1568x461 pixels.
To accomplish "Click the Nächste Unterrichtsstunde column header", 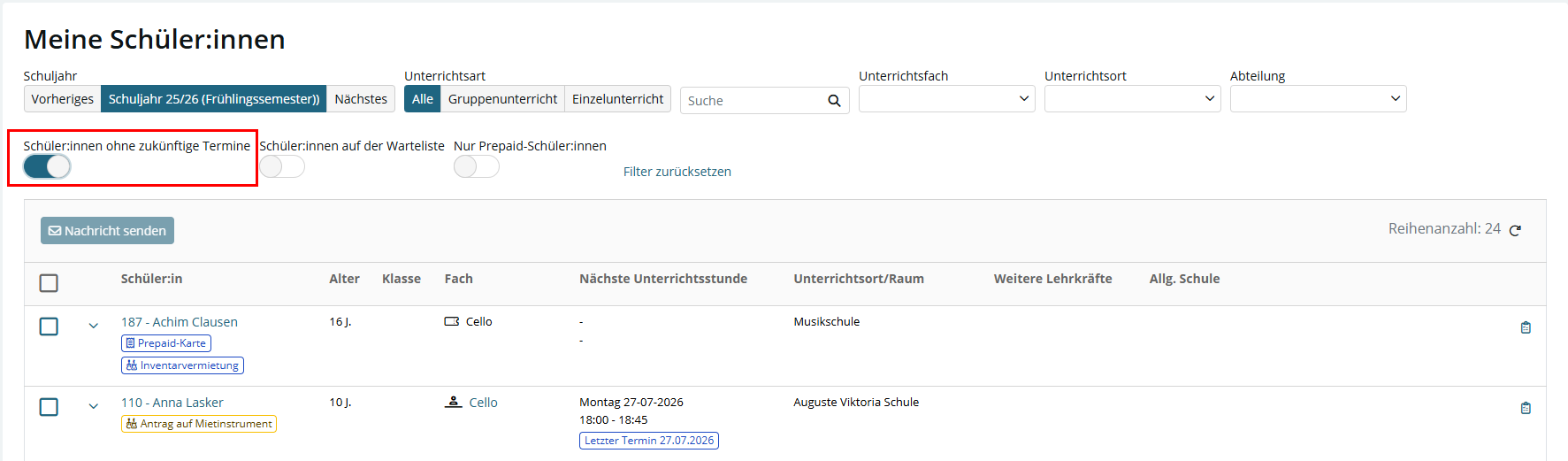I will 663,279.
